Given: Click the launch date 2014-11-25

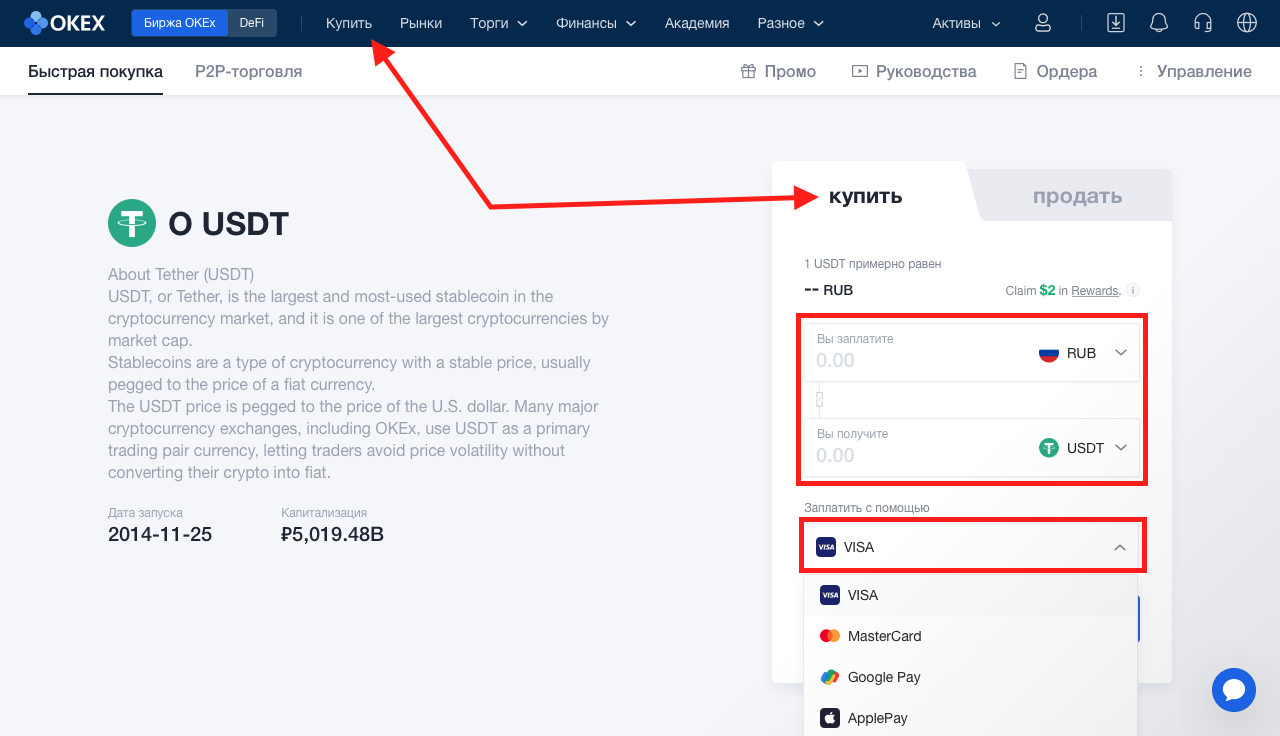Looking at the screenshot, I should [x=160, y=534].
